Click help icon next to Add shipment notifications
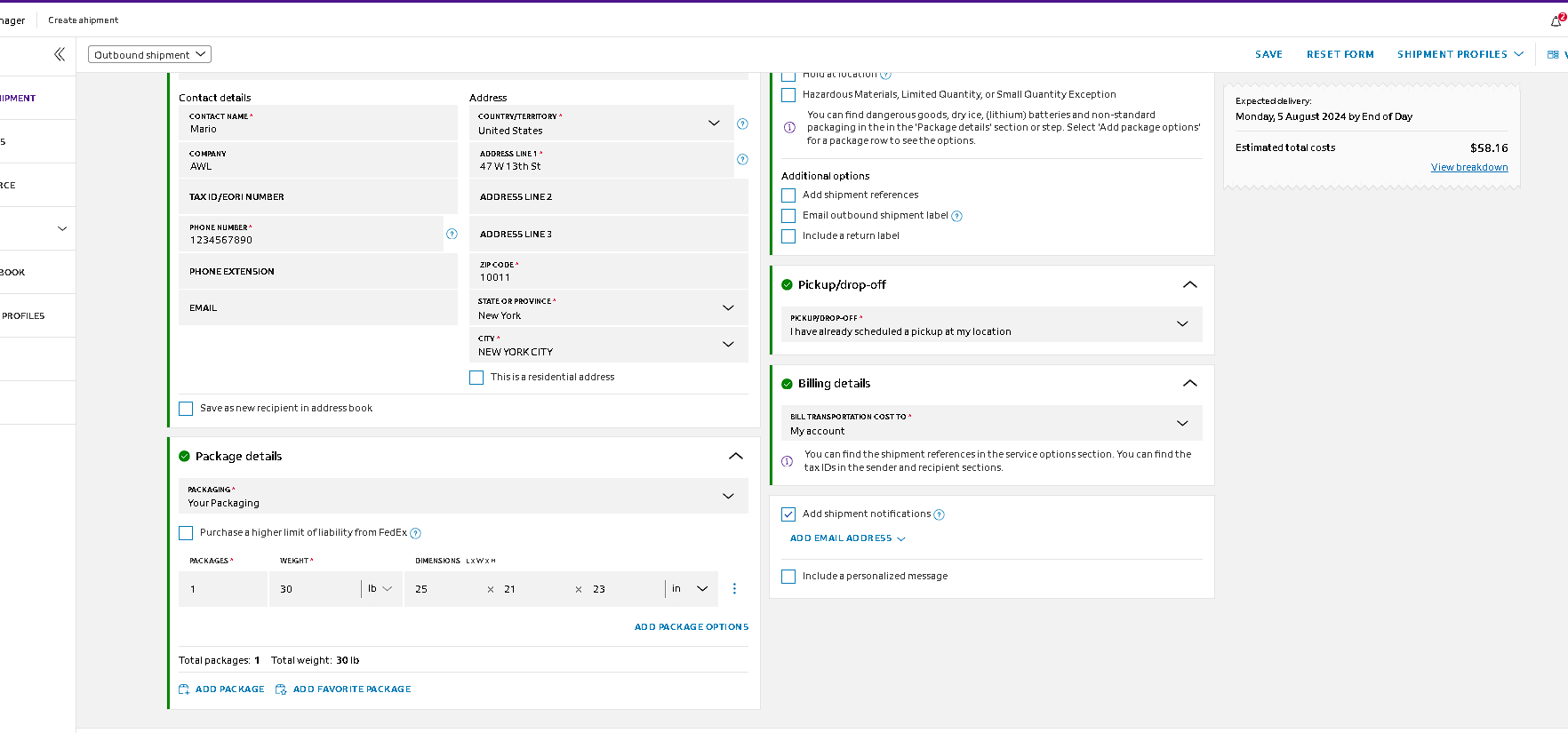 point(940,514)
